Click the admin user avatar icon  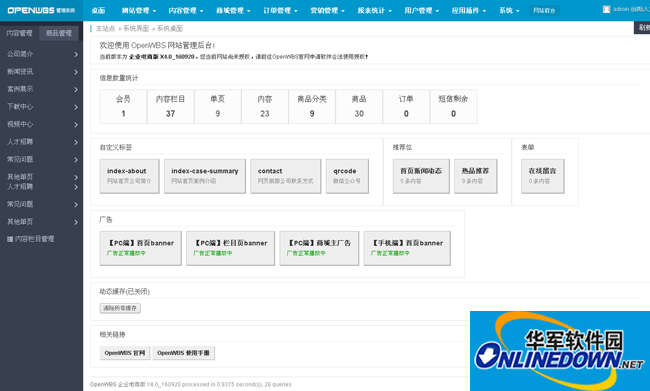pyautogui.click(x=606, y=9)
